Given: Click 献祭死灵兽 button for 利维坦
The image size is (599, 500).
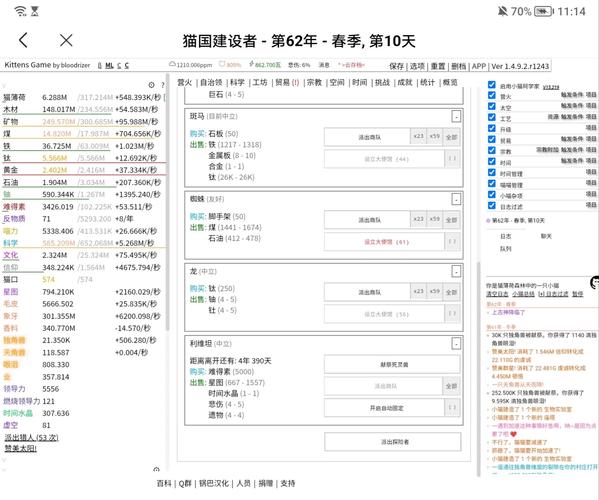Looking at the screenshot, I should point(393,364).
